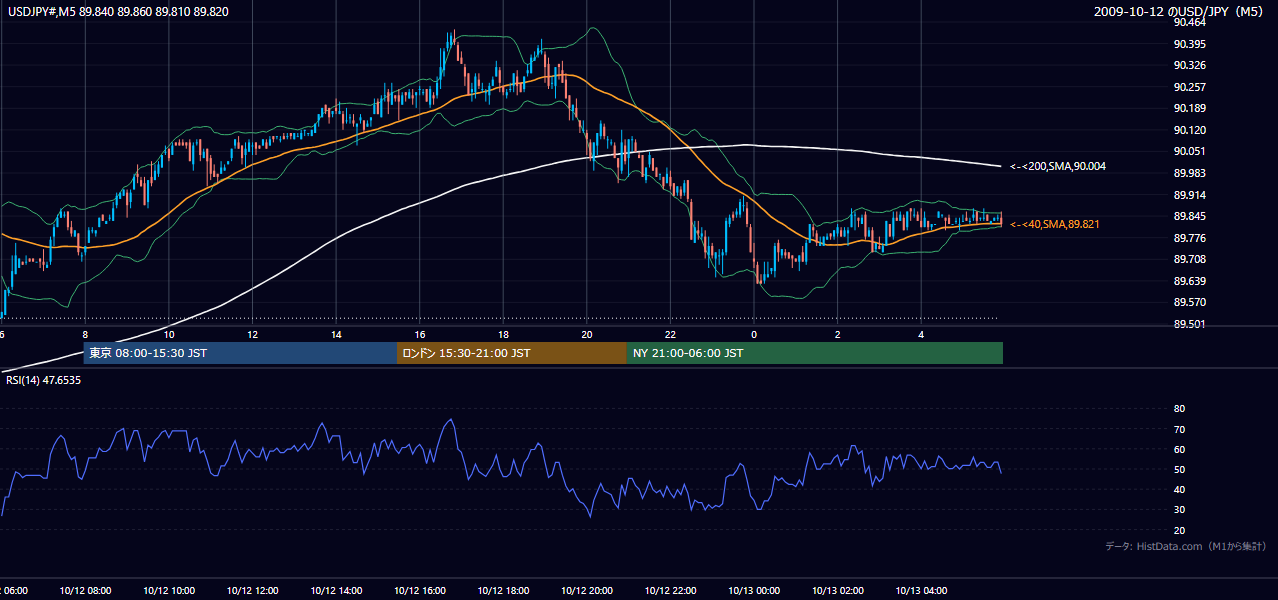Click the 10/12 12:00 date axis label

pyautogui.click(x=252, y=590)
